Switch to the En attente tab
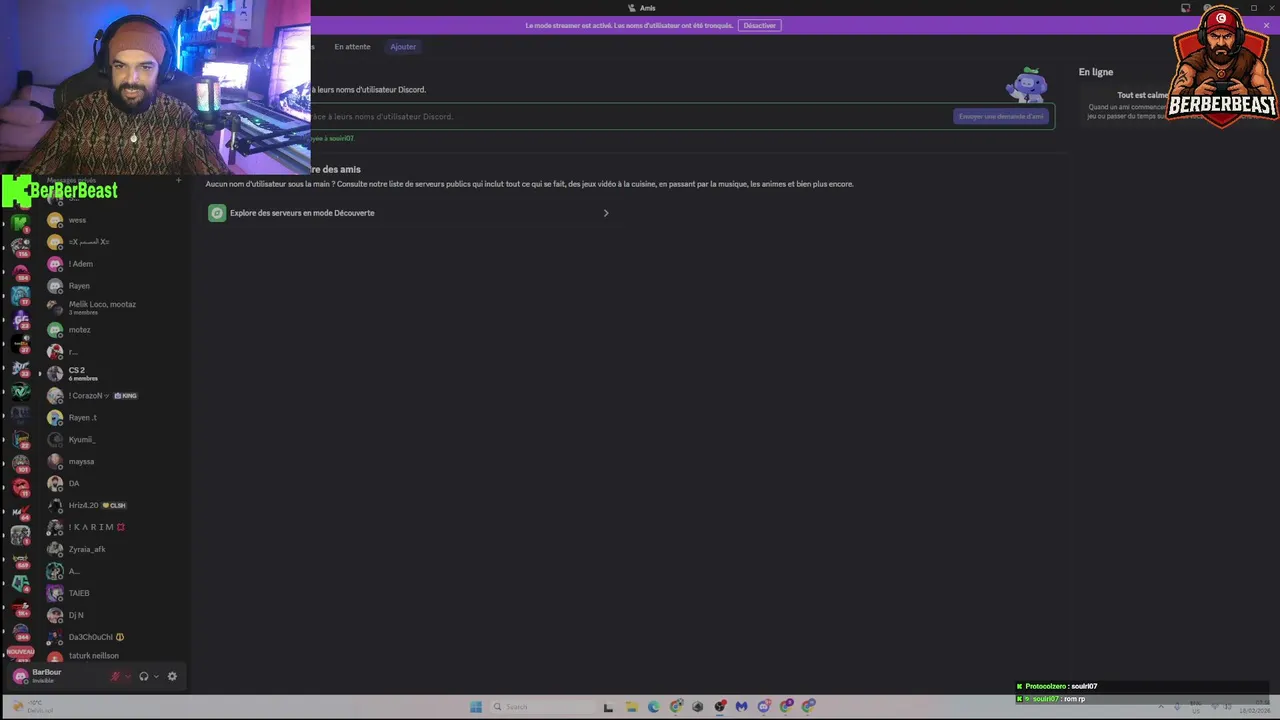 pos(352,47)
